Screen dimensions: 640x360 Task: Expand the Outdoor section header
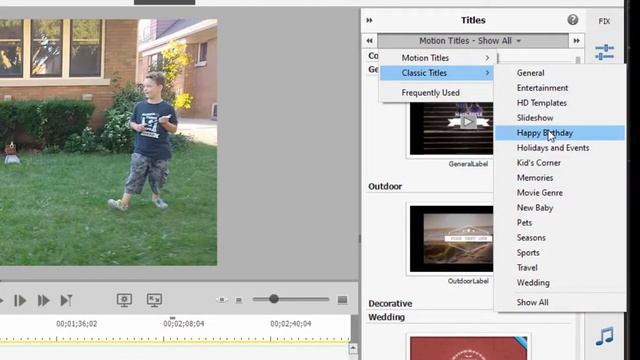[x=385, y=187]
